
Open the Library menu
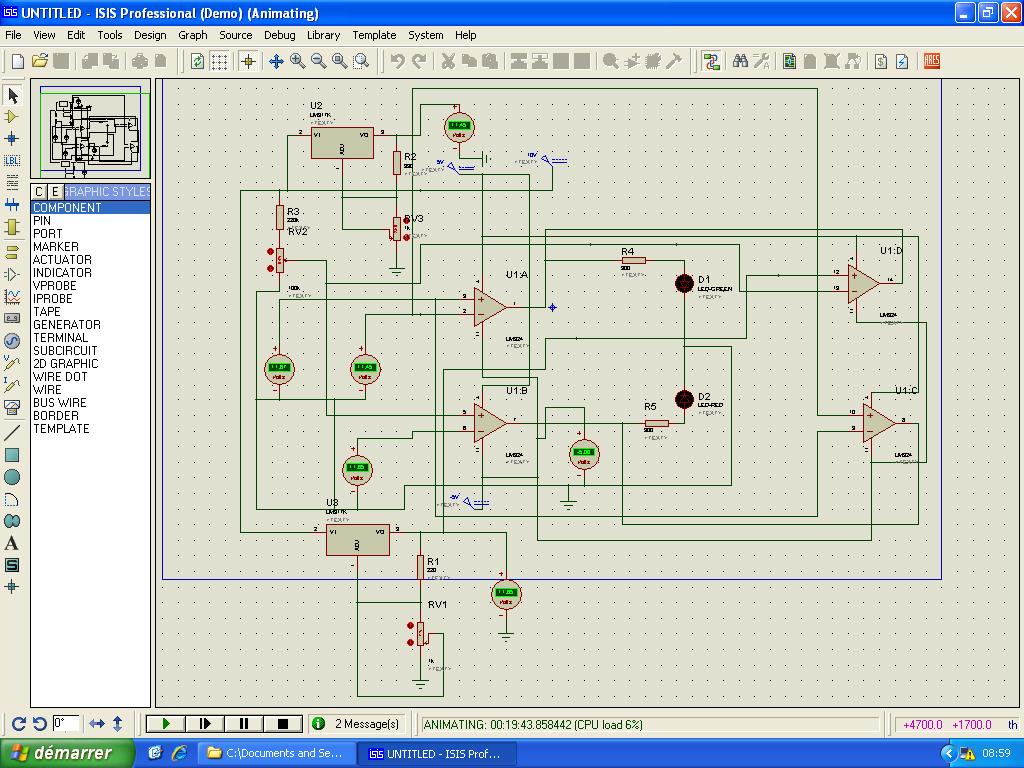[x=323, y=35]
